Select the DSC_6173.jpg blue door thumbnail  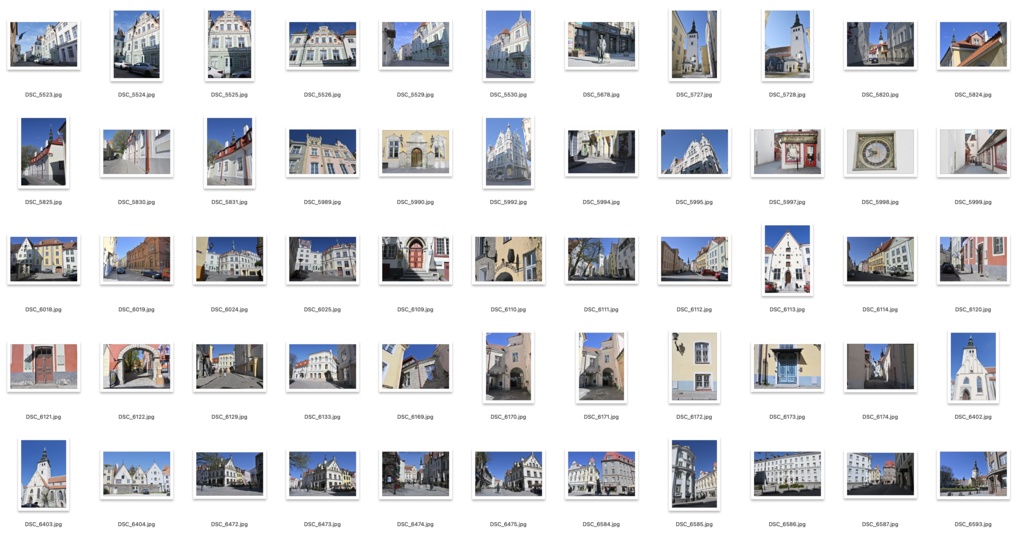[x=787, y=367]
